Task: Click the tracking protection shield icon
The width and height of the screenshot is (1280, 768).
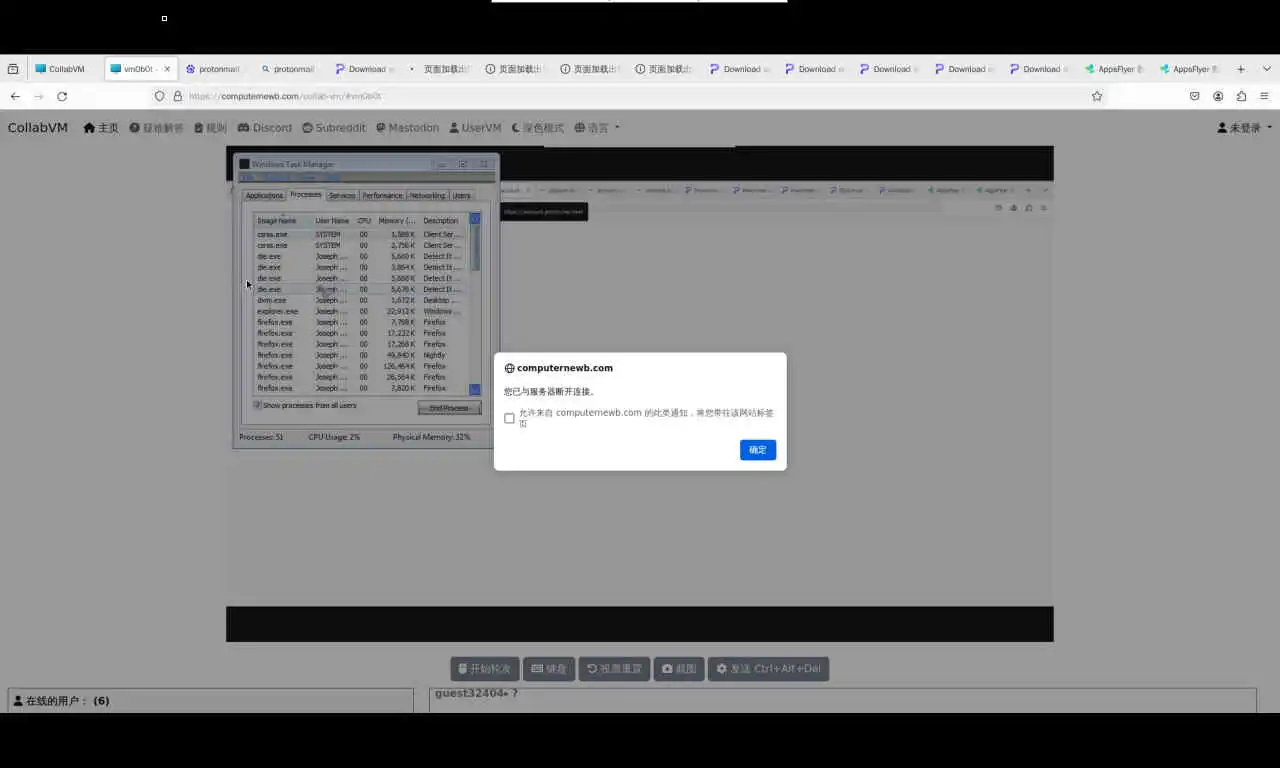Action: click(x=159, y=96)
